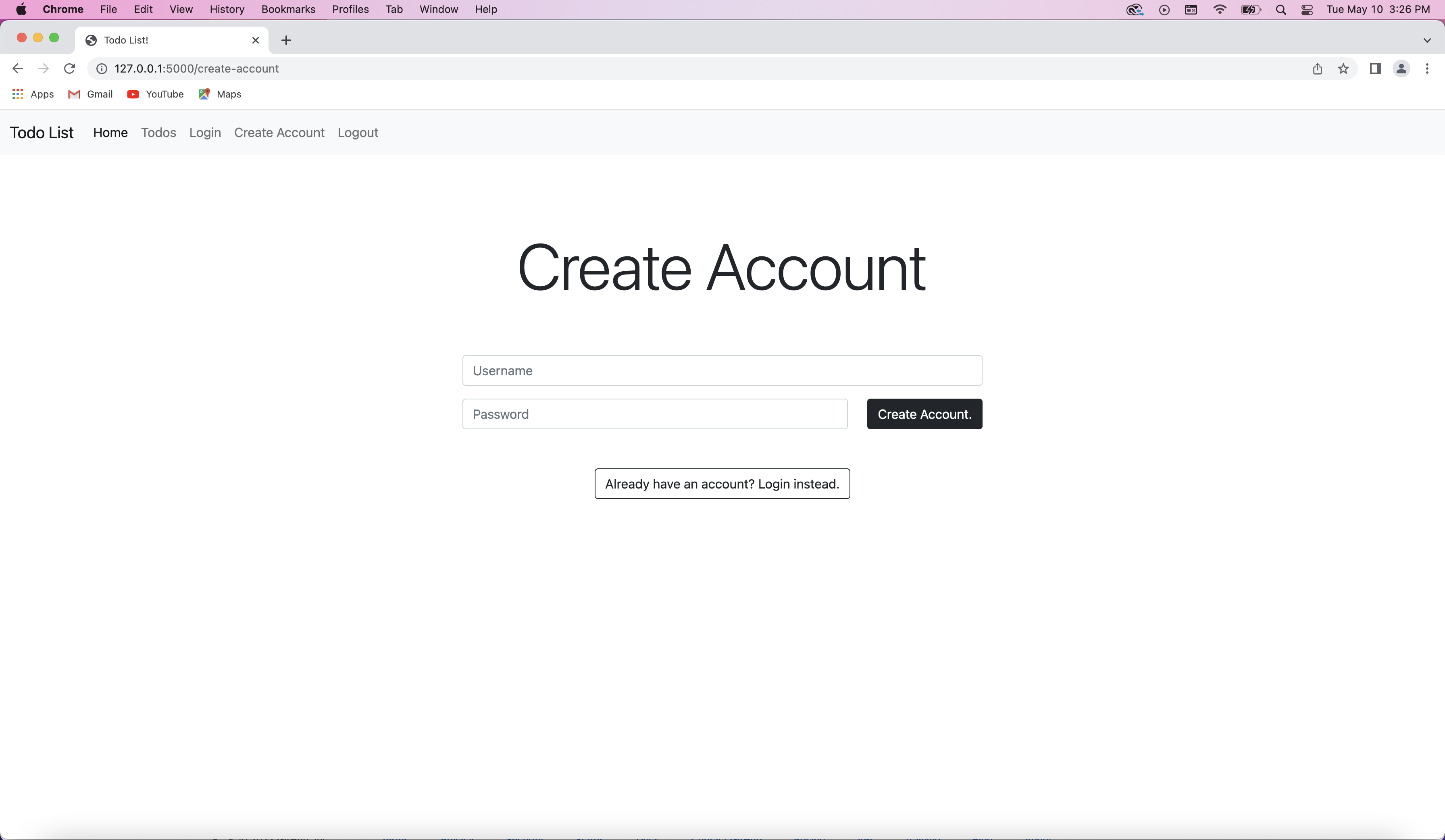Go to the Logout page
Image resolution: width=1445 pixels, height=840 pixels.
358,133
